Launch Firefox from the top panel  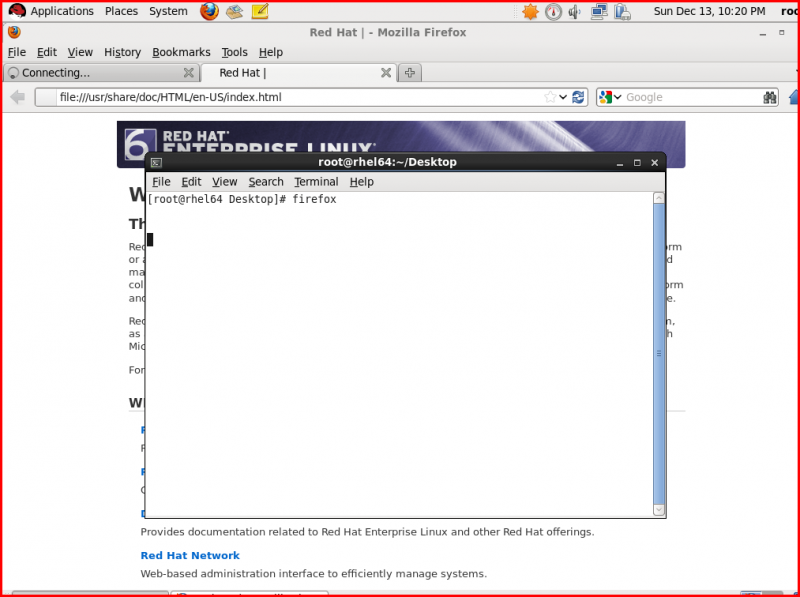coord(209,11)
